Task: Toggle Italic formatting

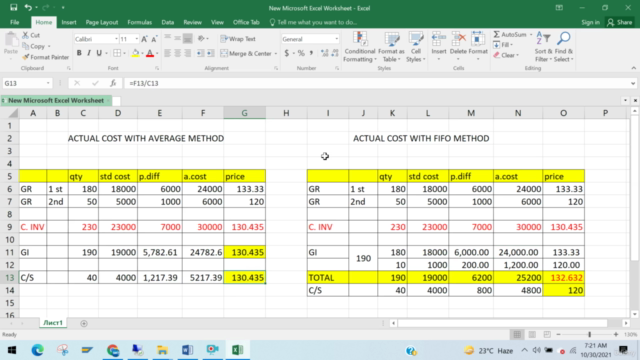Action: click(x=89, y=53)
